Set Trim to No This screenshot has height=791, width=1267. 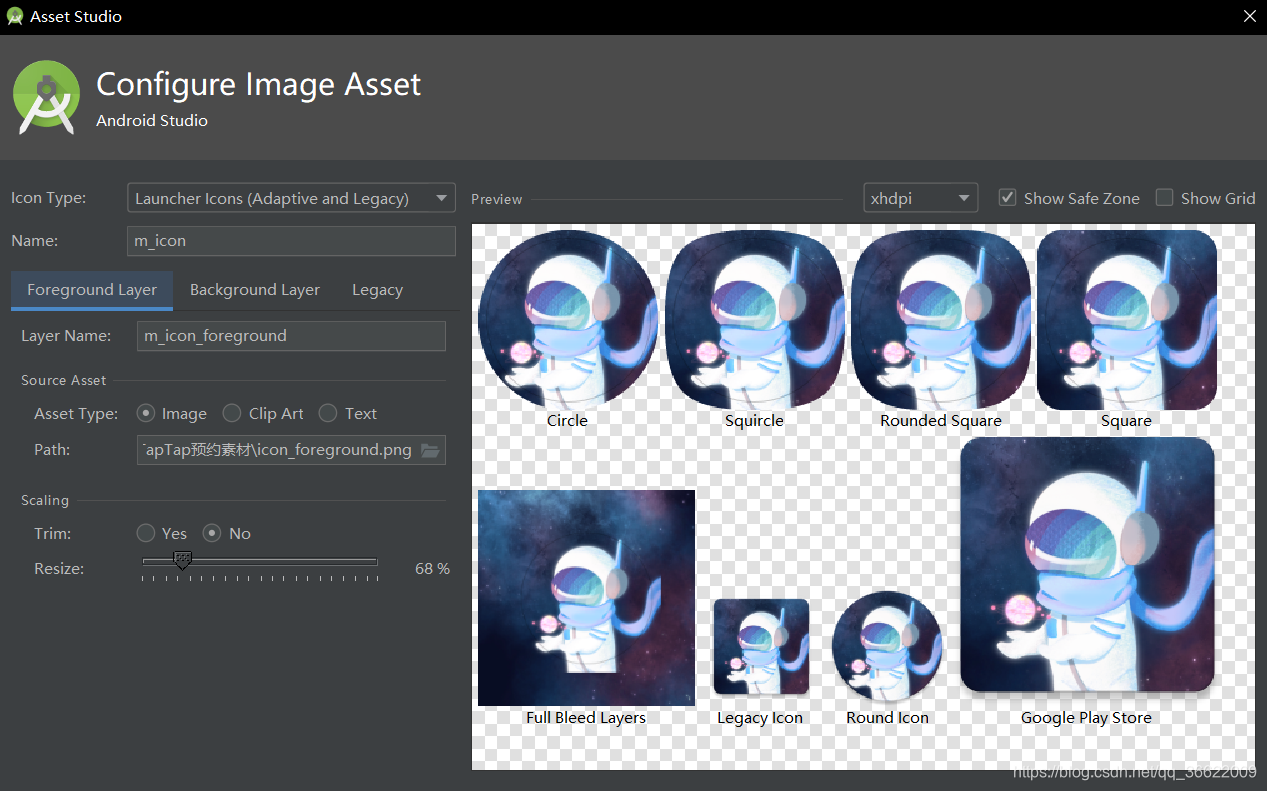212,533
